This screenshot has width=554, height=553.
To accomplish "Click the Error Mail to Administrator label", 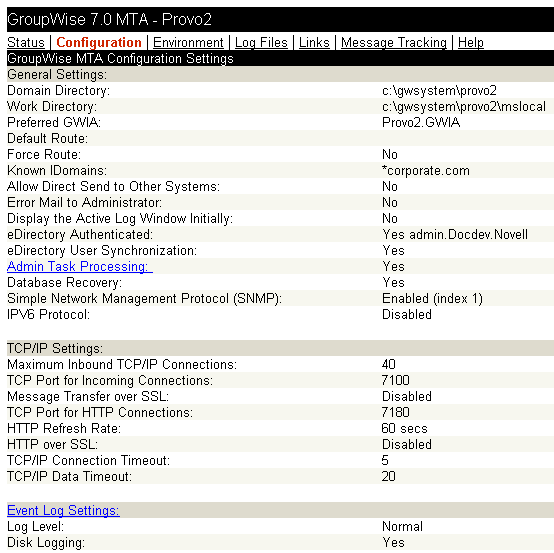I will click(84, 202).
